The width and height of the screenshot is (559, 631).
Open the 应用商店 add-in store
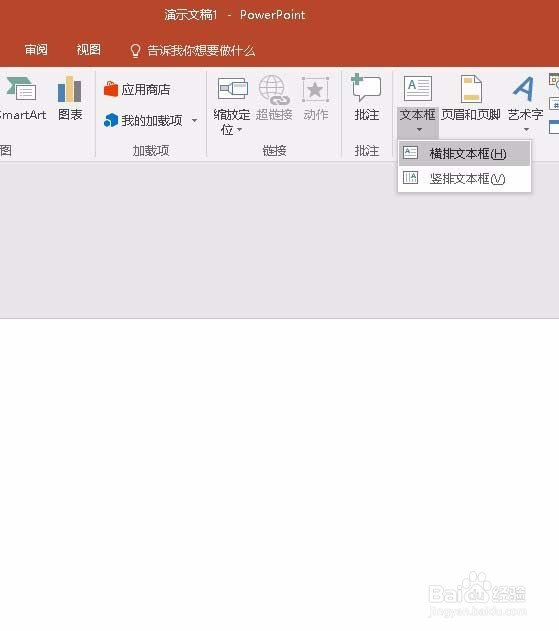(x=137, y=89)
